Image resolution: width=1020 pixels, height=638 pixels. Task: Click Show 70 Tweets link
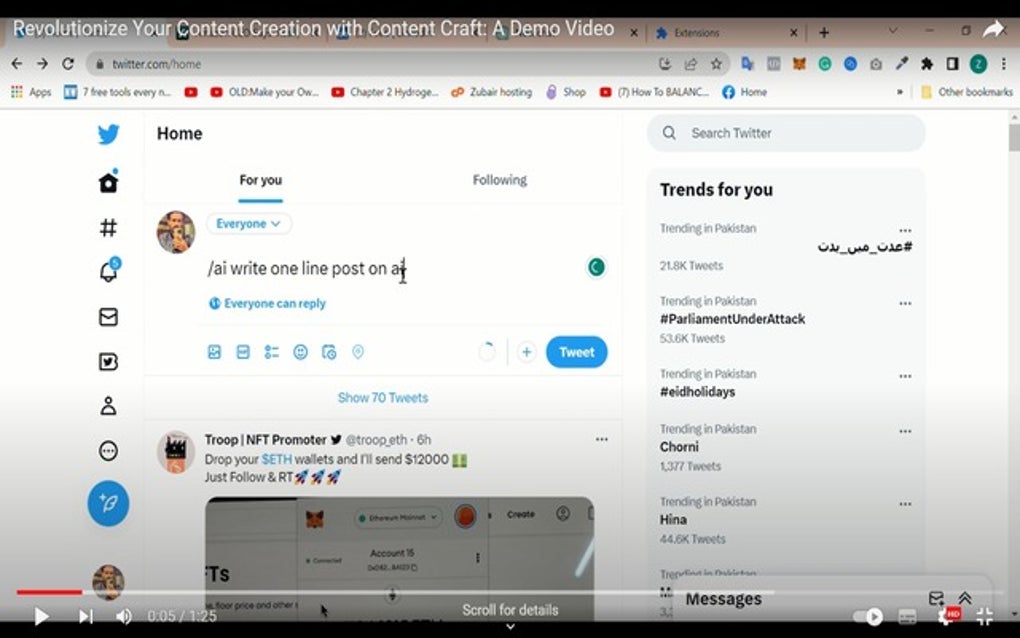(x=382, y=397)
